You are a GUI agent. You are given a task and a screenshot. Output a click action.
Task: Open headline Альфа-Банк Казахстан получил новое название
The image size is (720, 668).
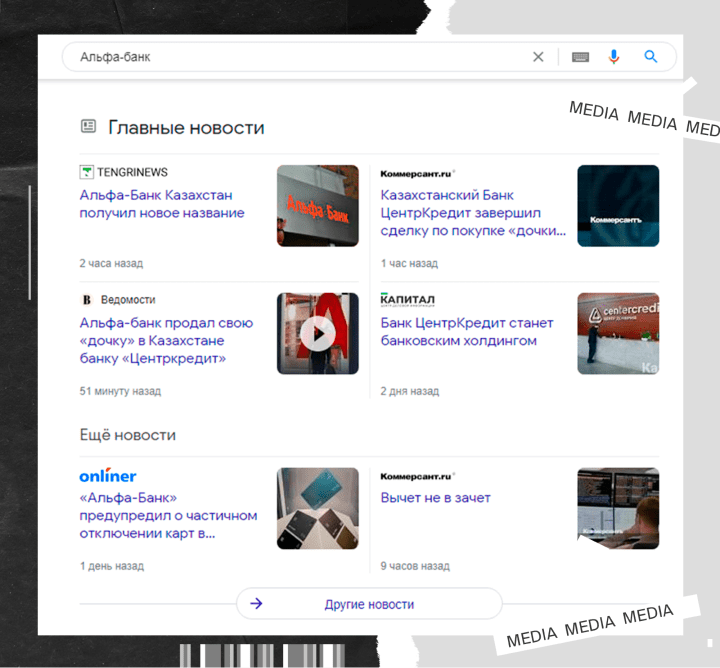tap(162, 204)
